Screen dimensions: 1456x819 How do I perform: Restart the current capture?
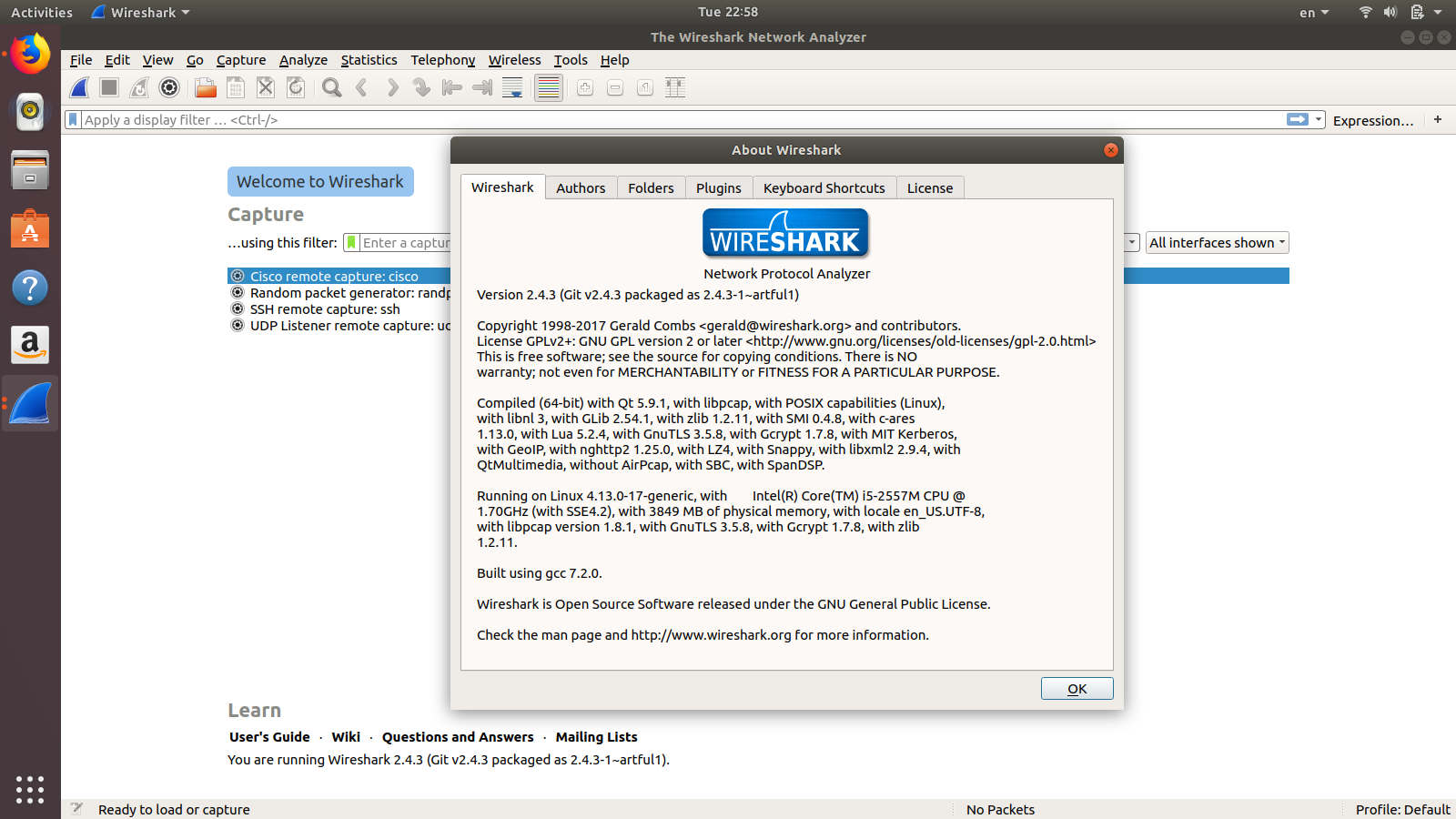[x=139, y=87]
